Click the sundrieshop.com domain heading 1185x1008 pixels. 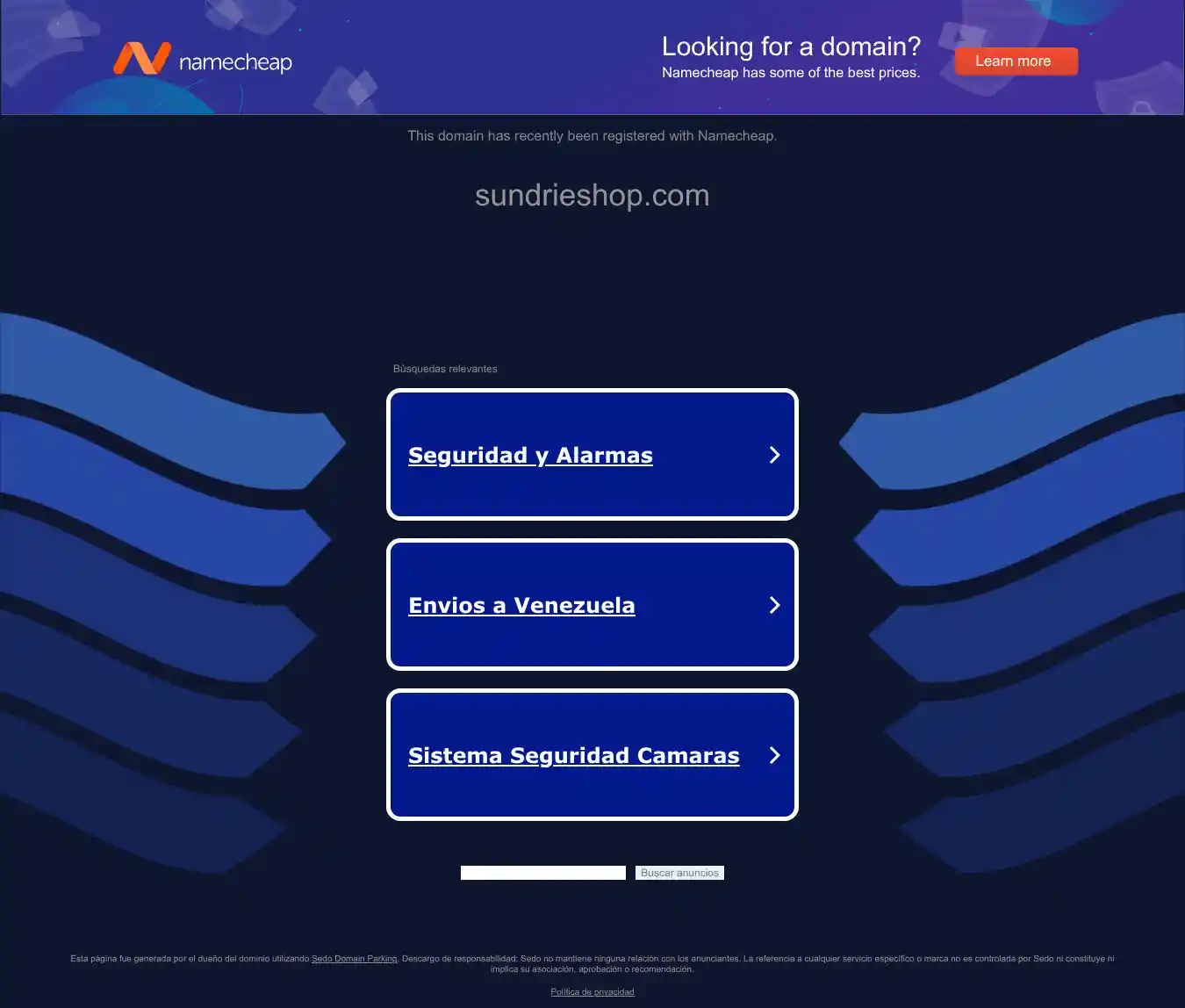tap(592, 195)
